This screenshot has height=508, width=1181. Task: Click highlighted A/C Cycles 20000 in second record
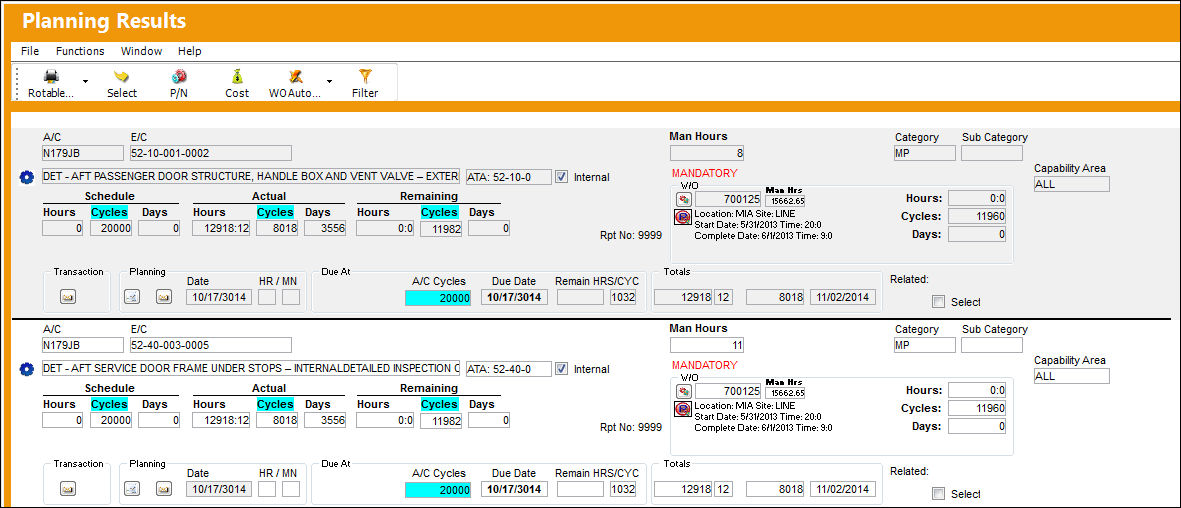pyautogui.click(x=438, y=490)
